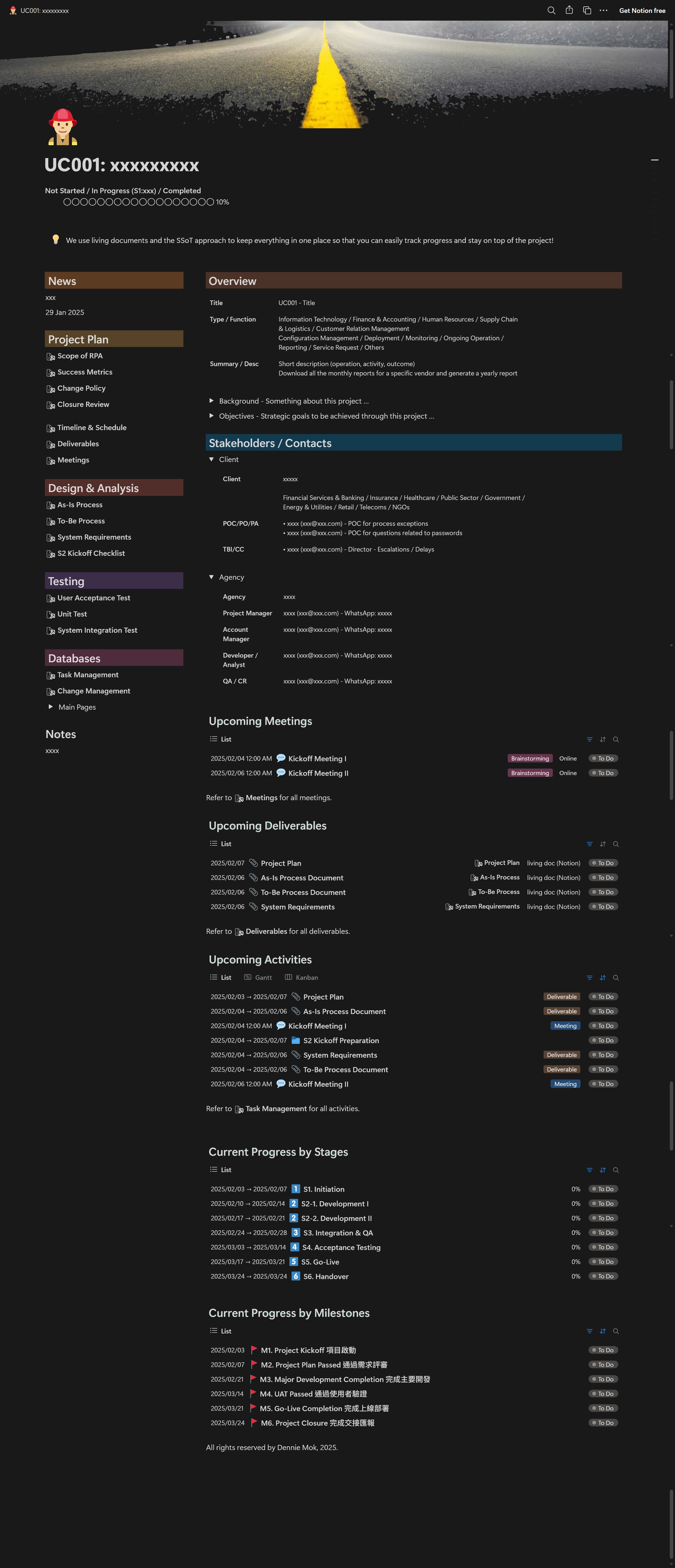Expand Main Pages toggle in Databases
The image size is (675, 1568).
(x=50, y=707)
